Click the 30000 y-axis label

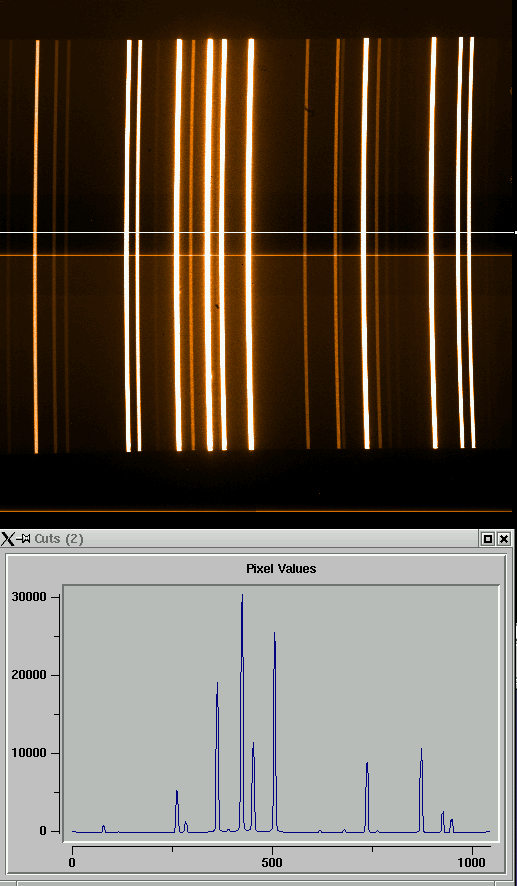coord(32,597)
